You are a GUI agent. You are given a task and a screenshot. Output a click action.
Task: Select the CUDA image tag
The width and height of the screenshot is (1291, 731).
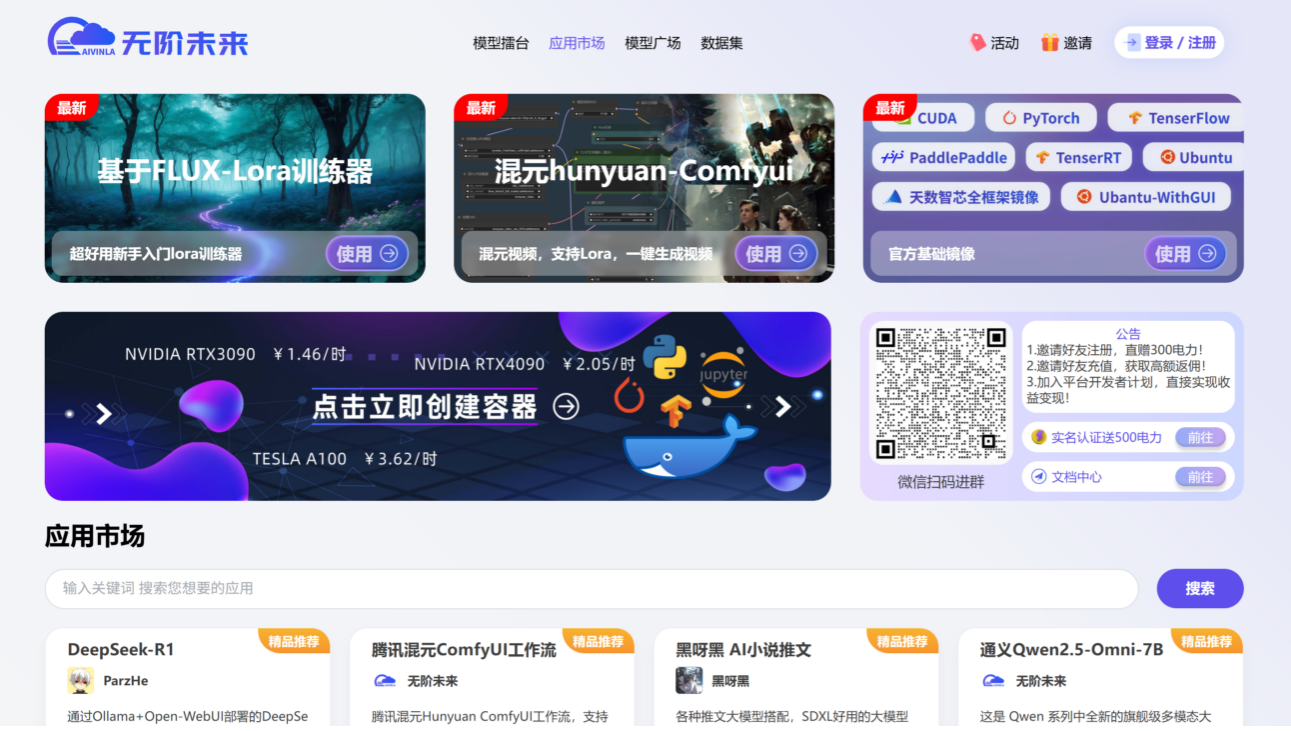pos(923,118)
